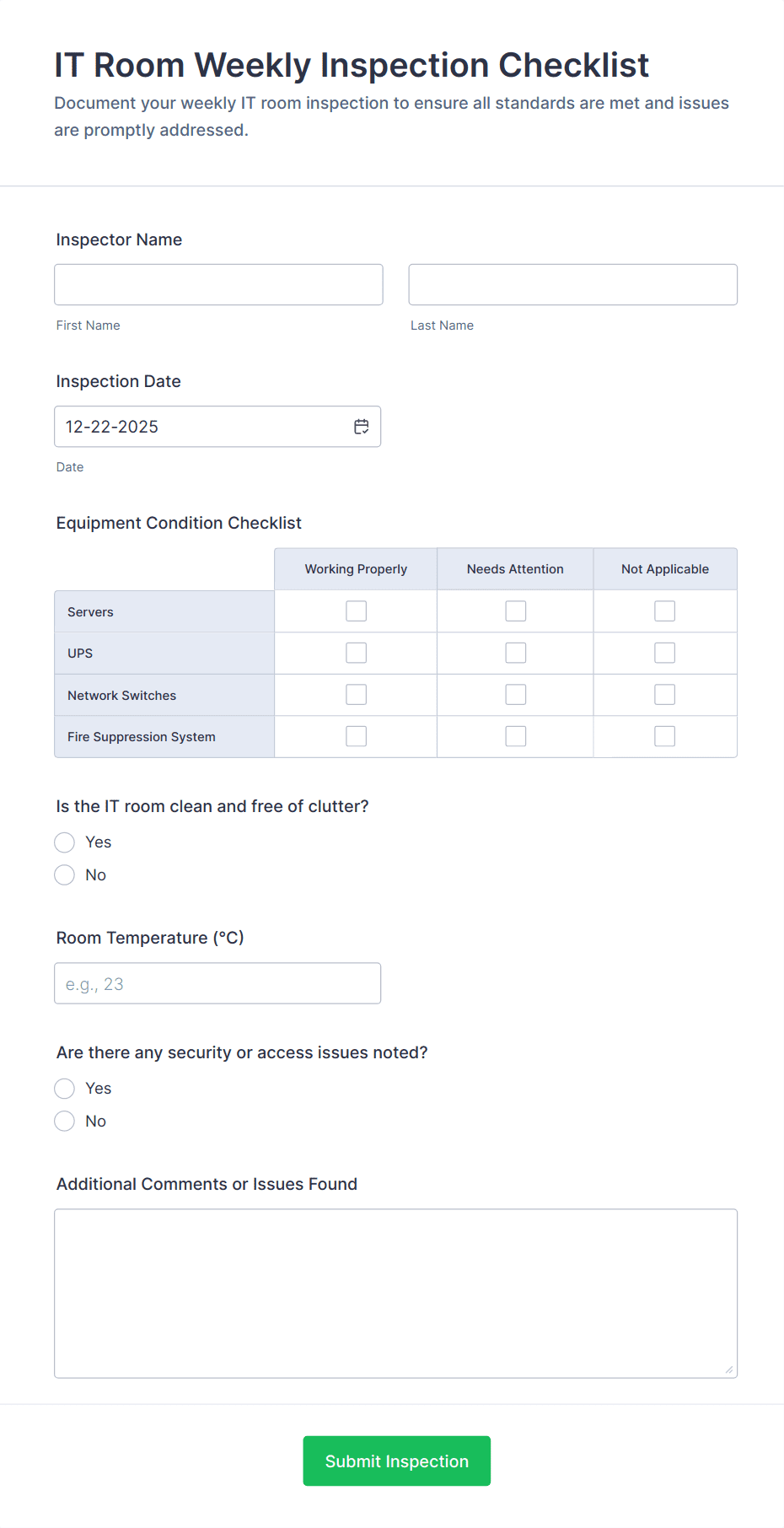This screenshot has height=1528, width=784.
Task: Check 'Needs Attention' for Network Switches
Action: click(514, 693)
